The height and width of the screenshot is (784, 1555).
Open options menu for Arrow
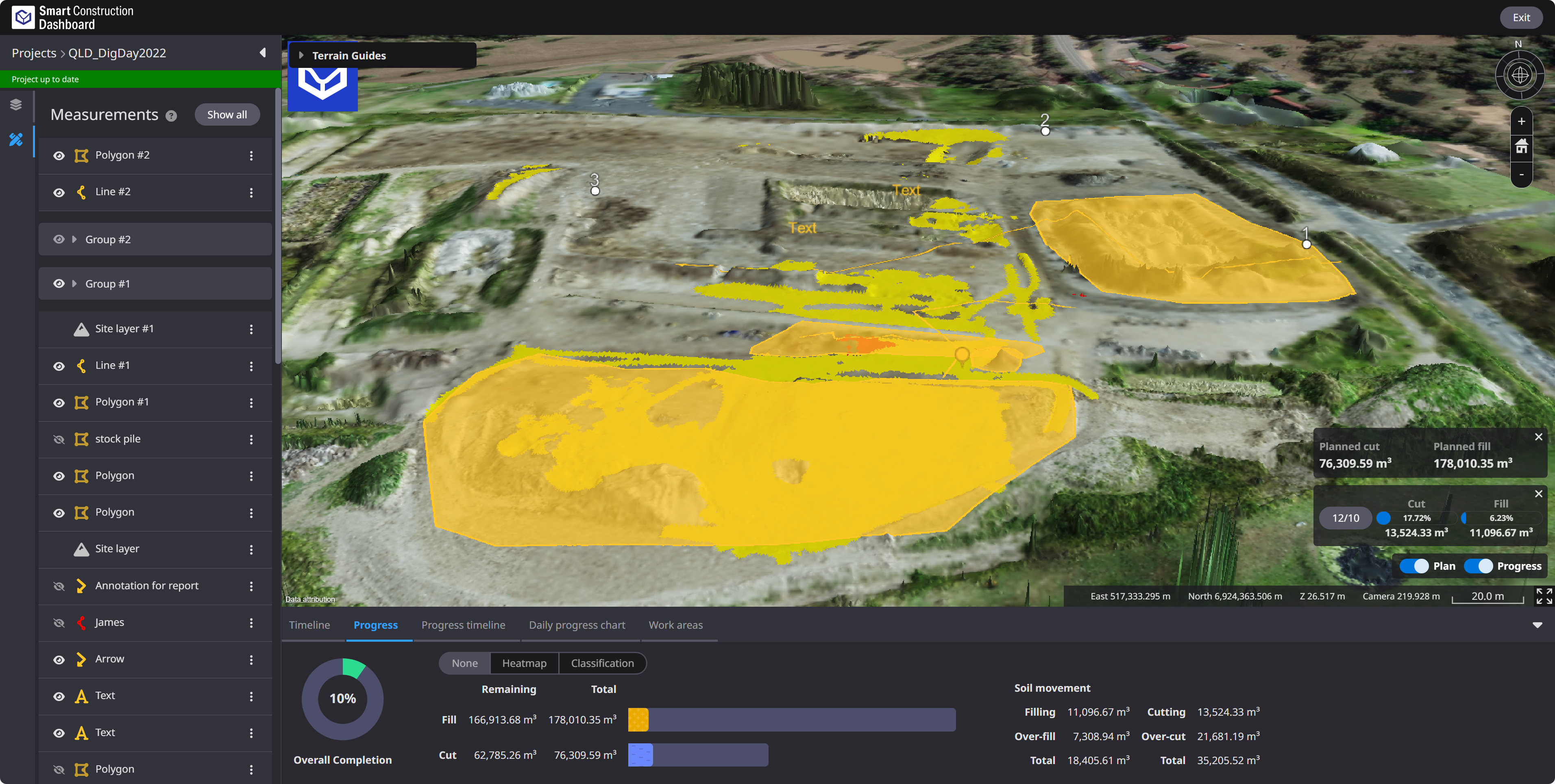(251, 660)
